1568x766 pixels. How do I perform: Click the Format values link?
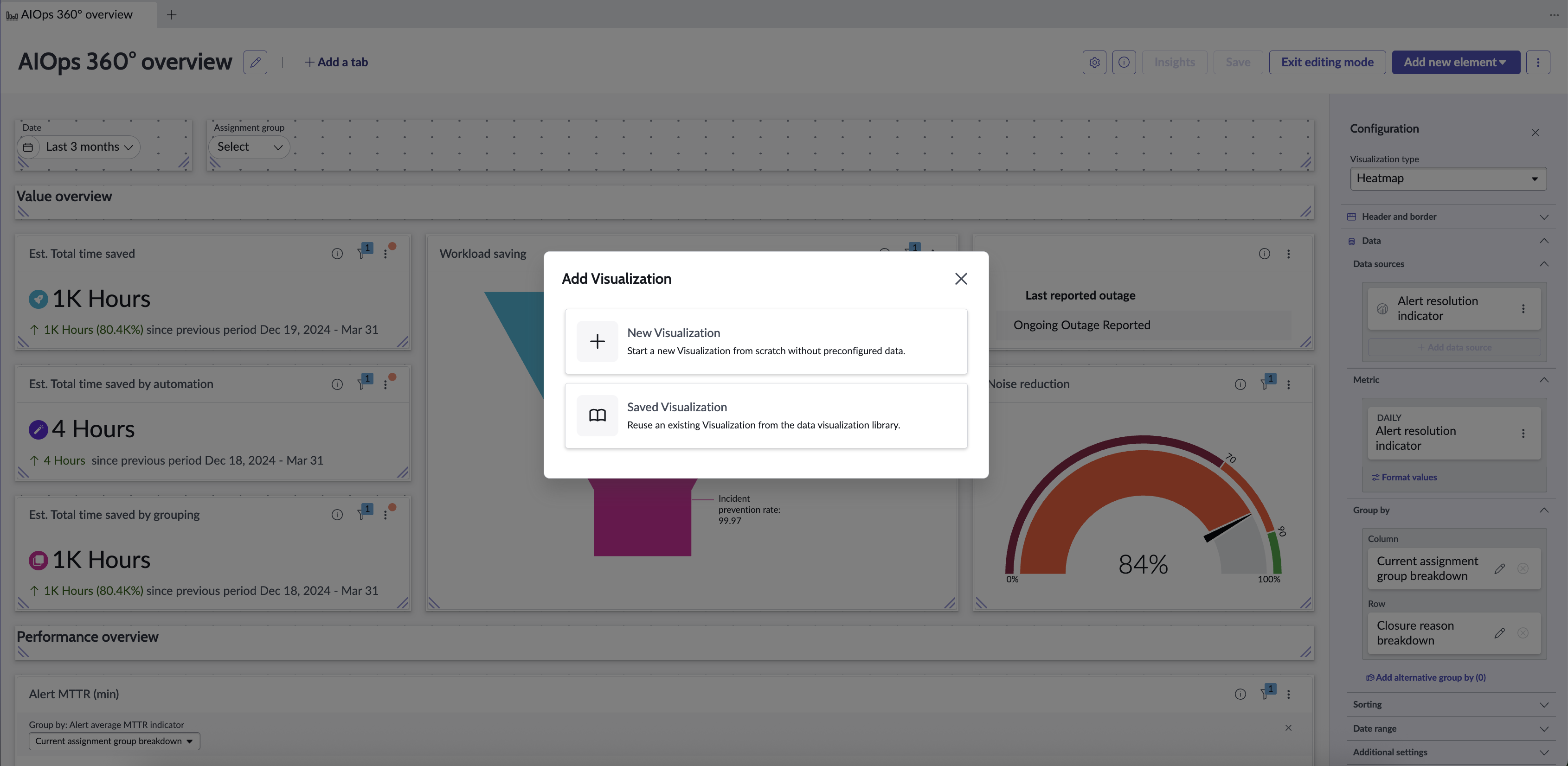click(x=1404, y=478)
